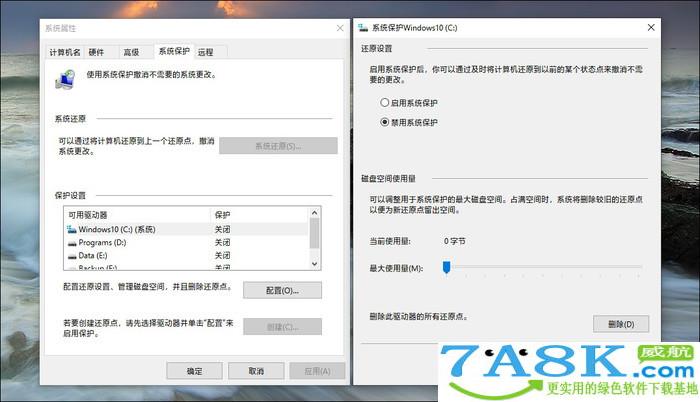Screen dimensions: 700x402
Task: Select the 启用系统保护 radio button
Action: (384, 102)
